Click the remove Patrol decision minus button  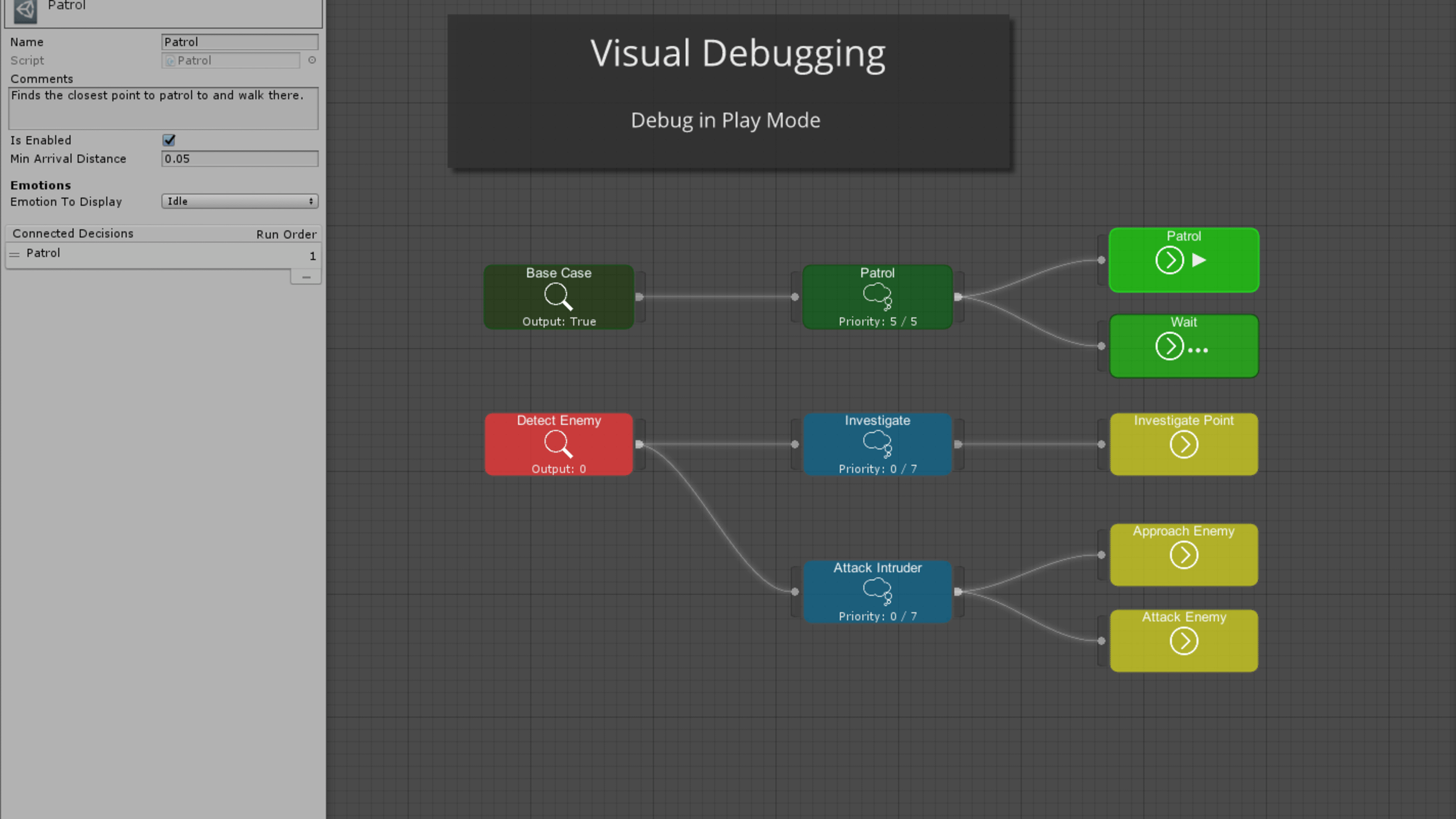point(305,277)
